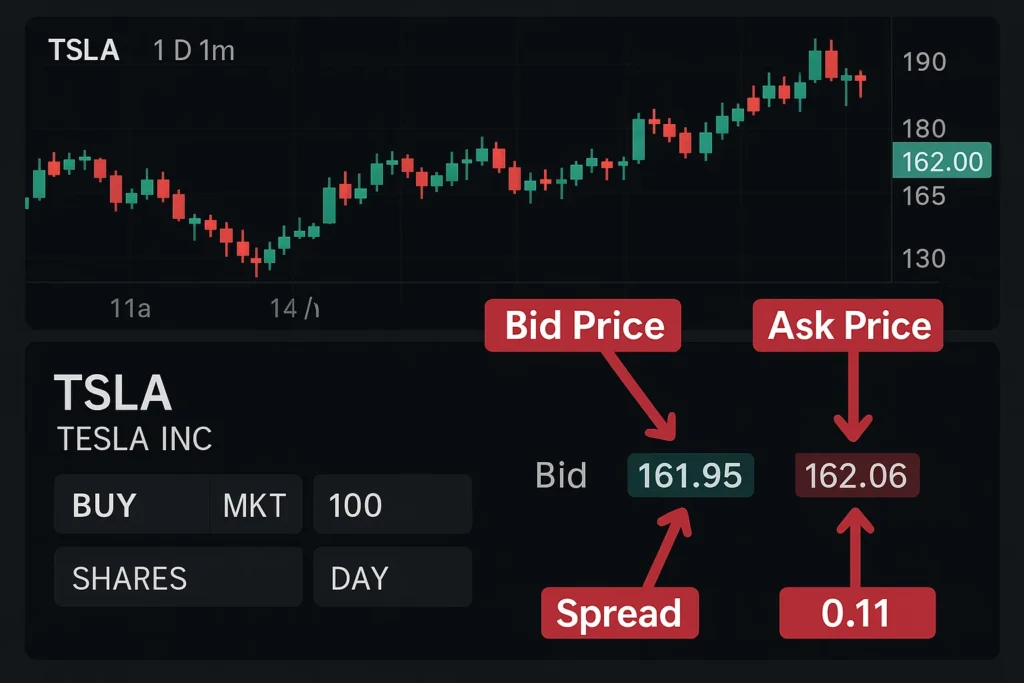
Task: Click the large TSLA heading
Action: click(x=116, y=393)
